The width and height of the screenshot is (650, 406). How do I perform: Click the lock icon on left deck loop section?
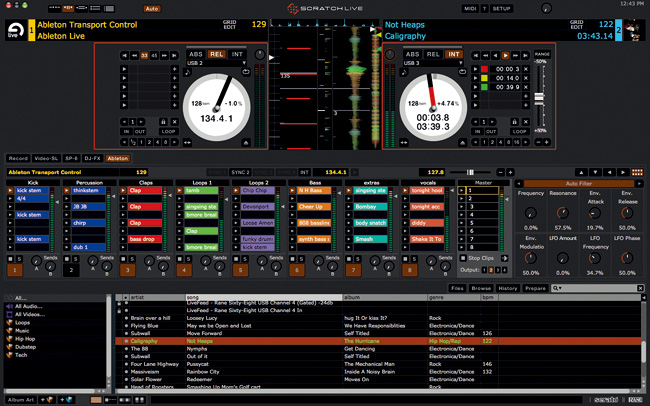point(163,122)
